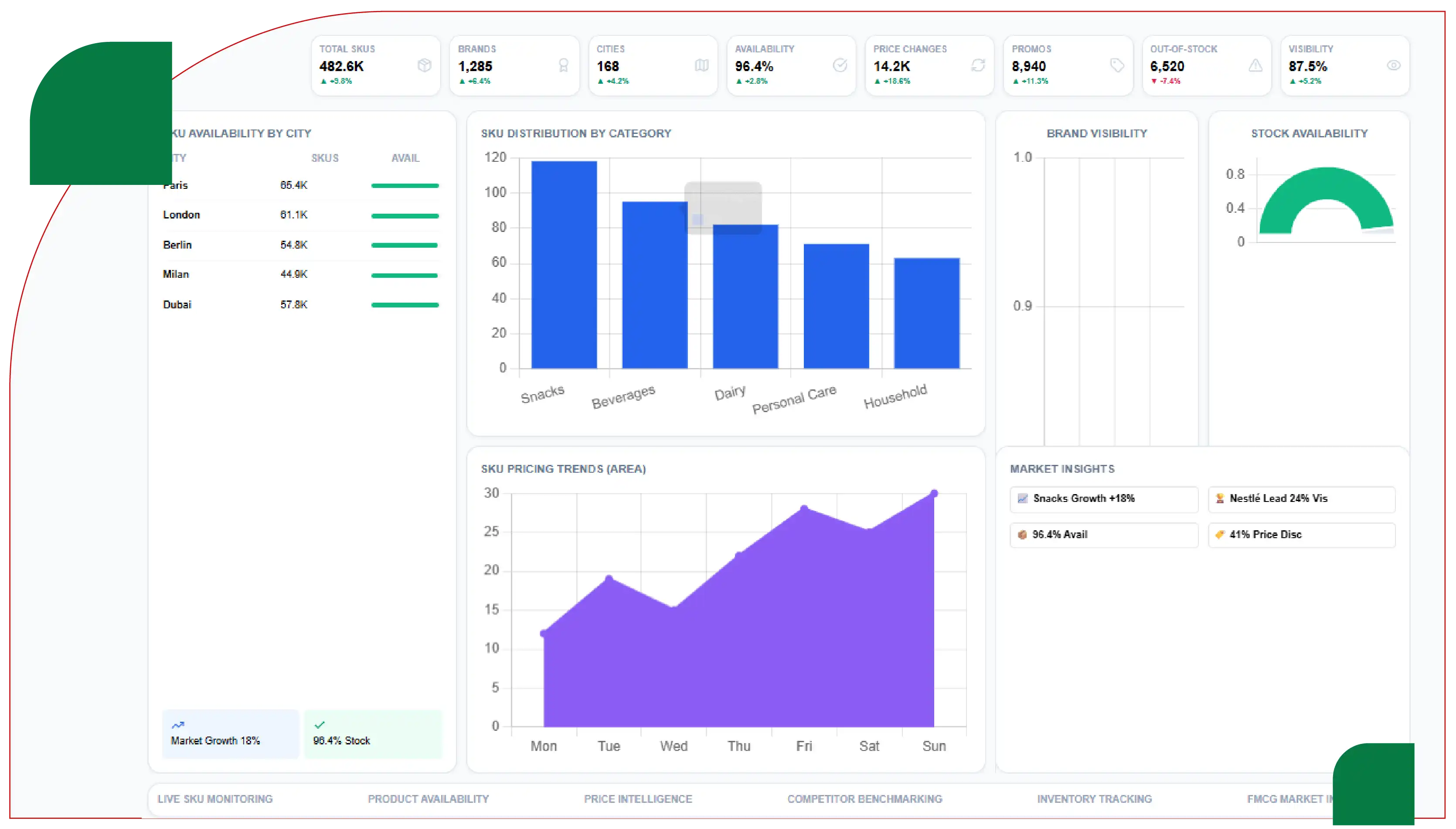The width and height of the screenshot is (1456, 829).
Task: Click the tag icon in Promos card
Action: [1117, 65]
